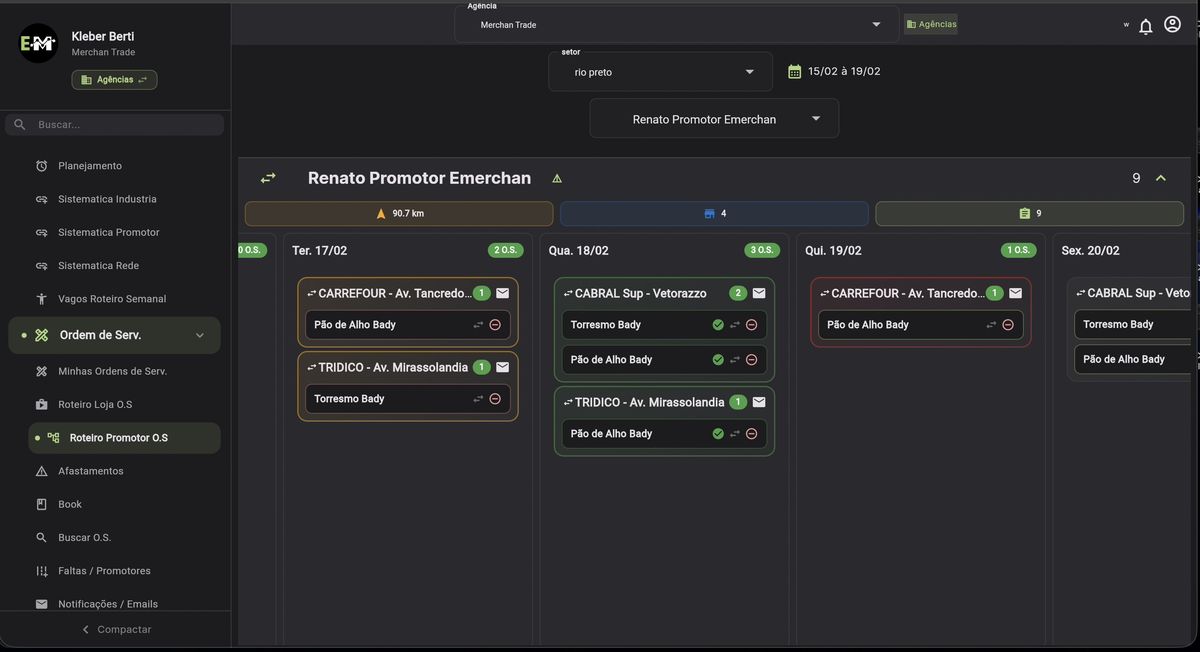This screenshot has height=652, width=1200.
Task: Click the swap arrows beside Renato Promotor Emerchan
Action: tap(268, 178)
